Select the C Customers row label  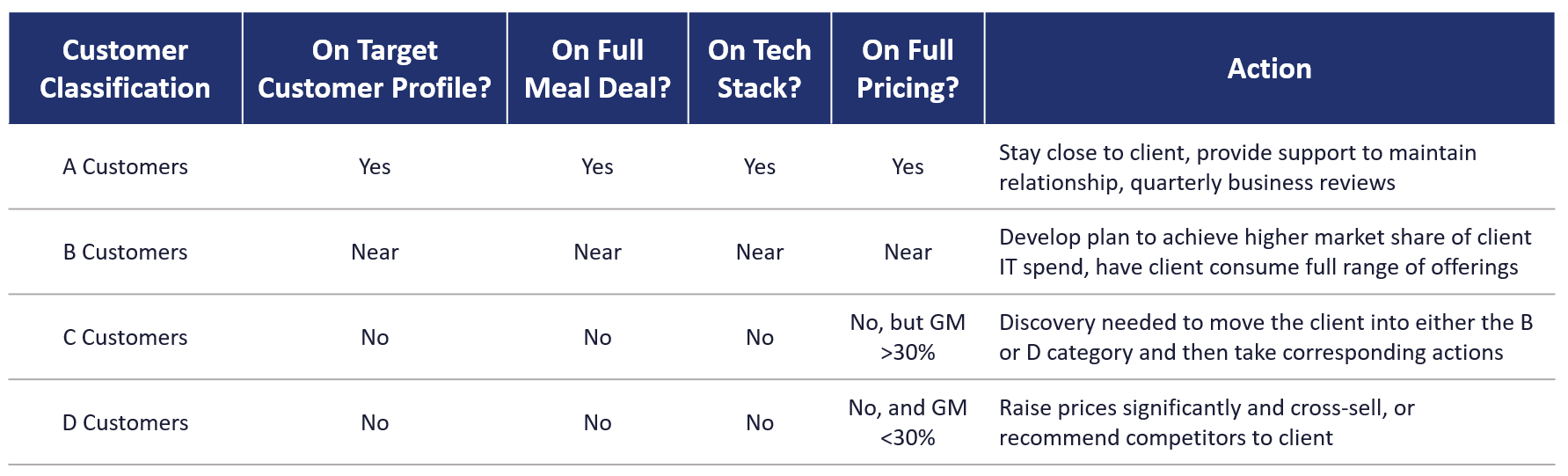125,338
